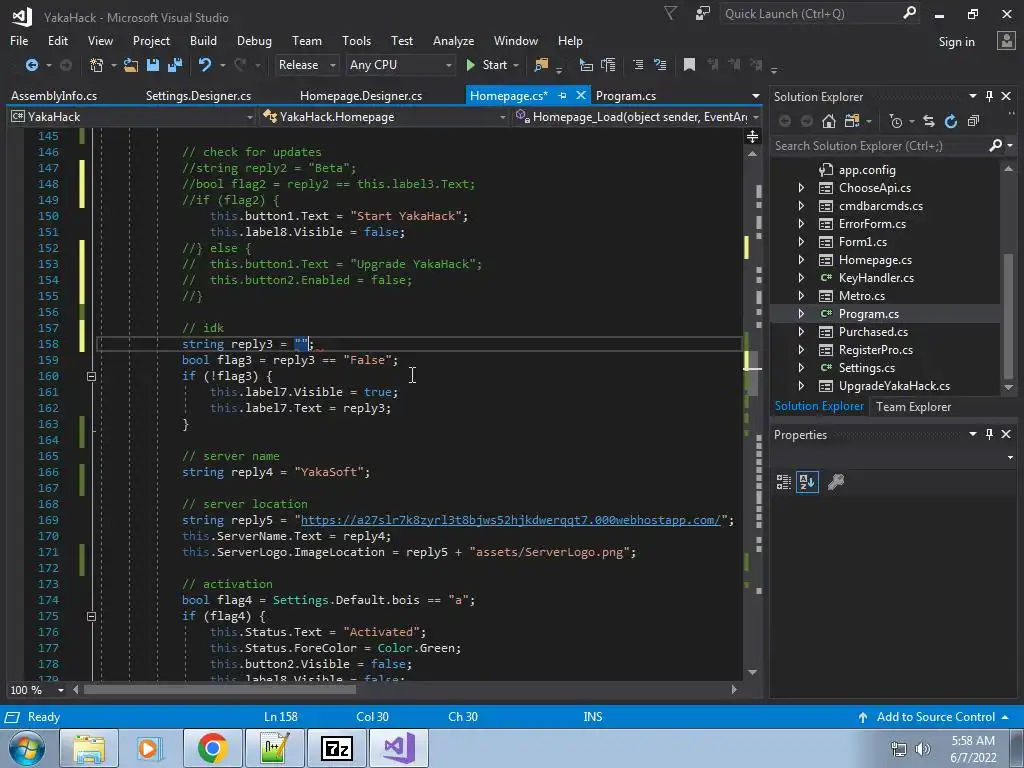
Task: Refresh the Solution Explorer
Action: coord(951,121)
